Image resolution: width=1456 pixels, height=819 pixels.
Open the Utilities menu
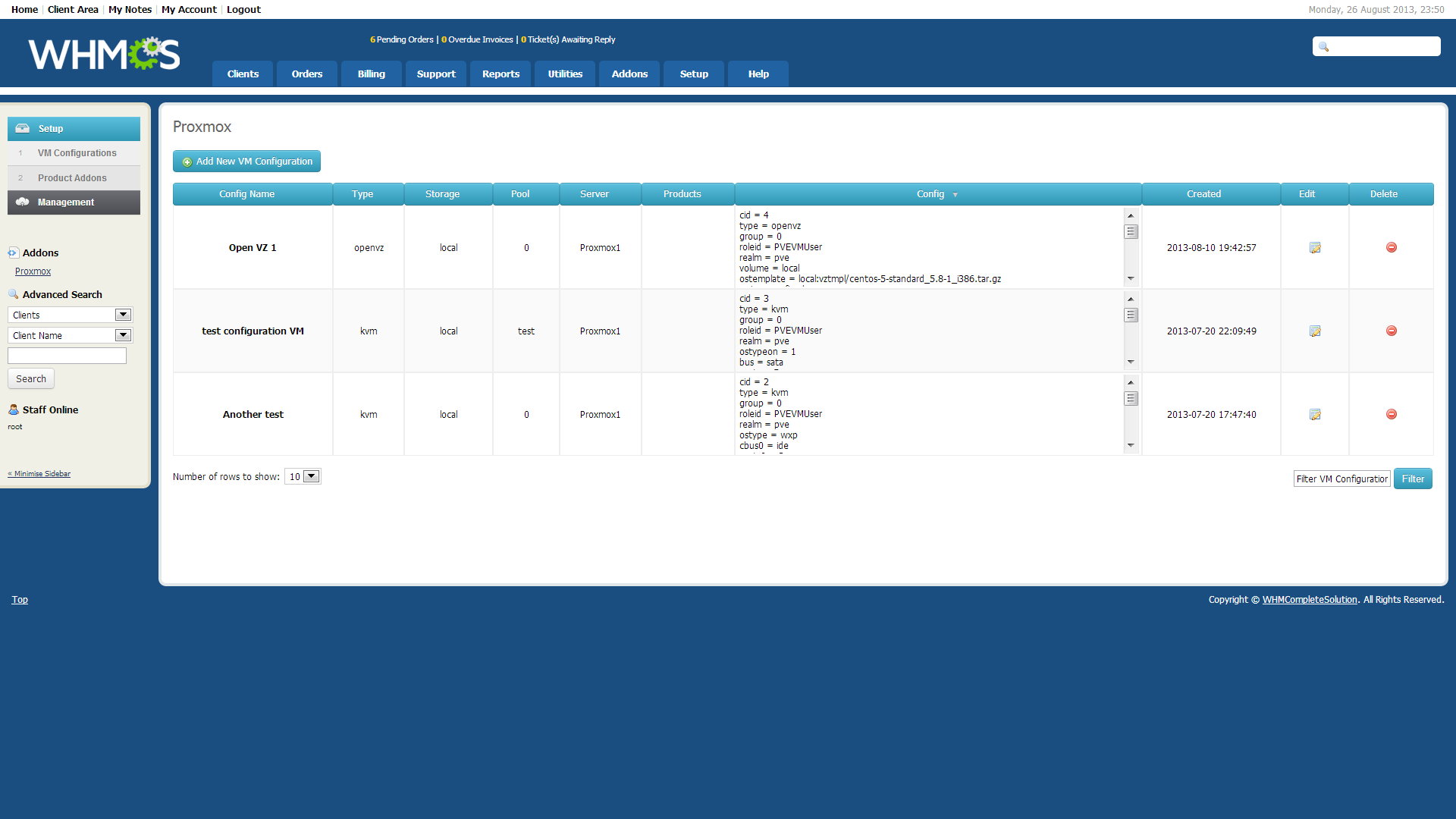pos(565,74)
